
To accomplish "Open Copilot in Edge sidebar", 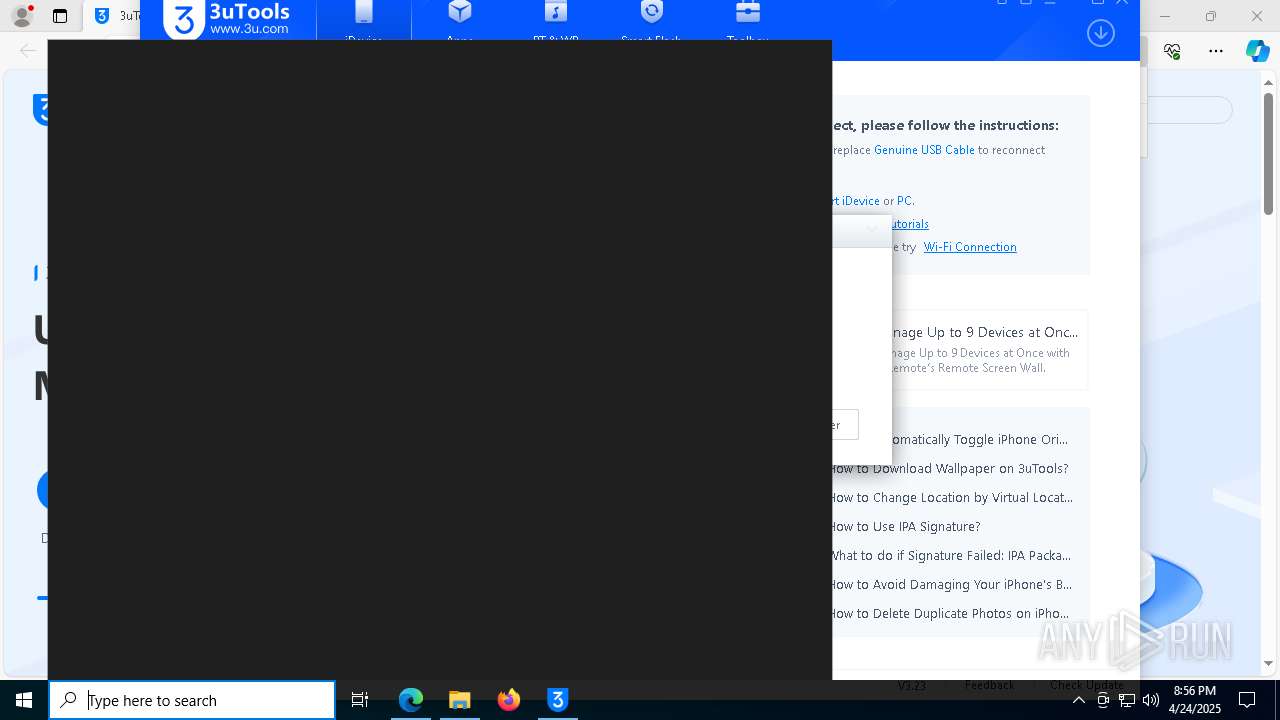I will [x=1257, y=51].
